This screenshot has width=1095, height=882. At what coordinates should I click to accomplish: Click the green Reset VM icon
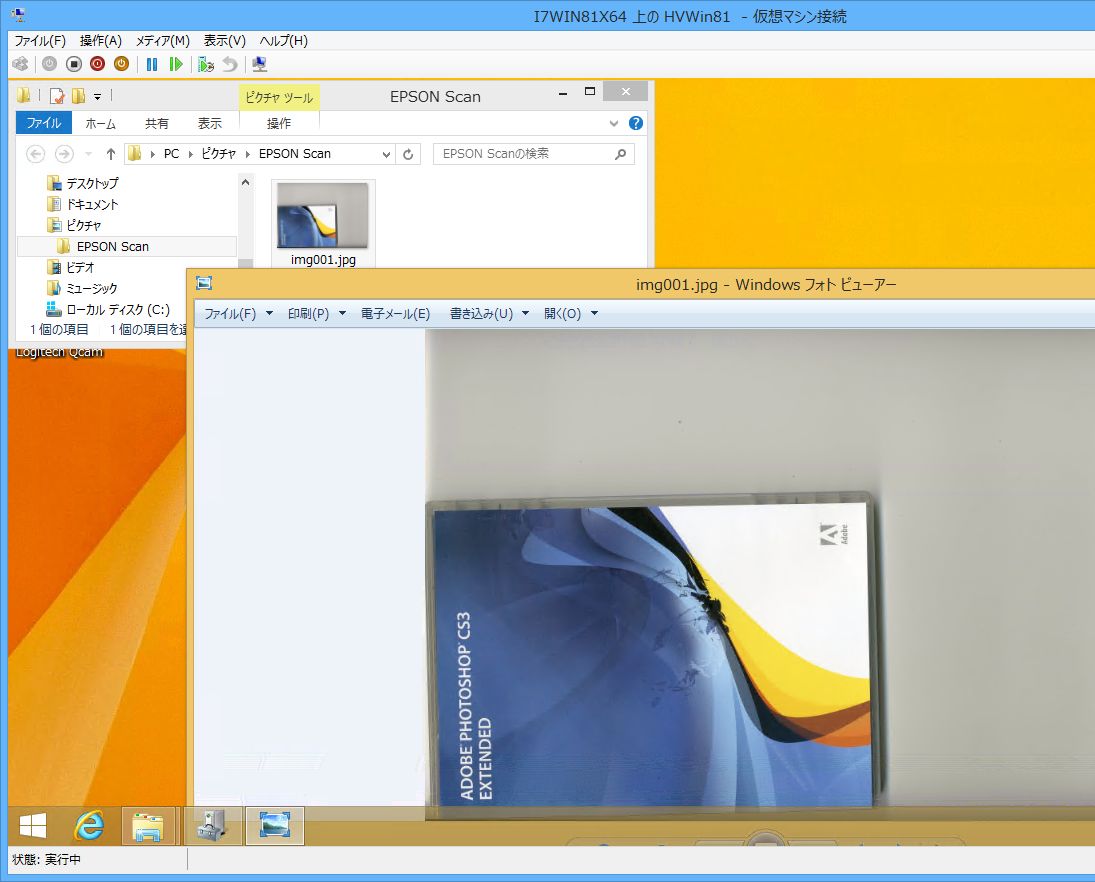(x=175, y=64)
